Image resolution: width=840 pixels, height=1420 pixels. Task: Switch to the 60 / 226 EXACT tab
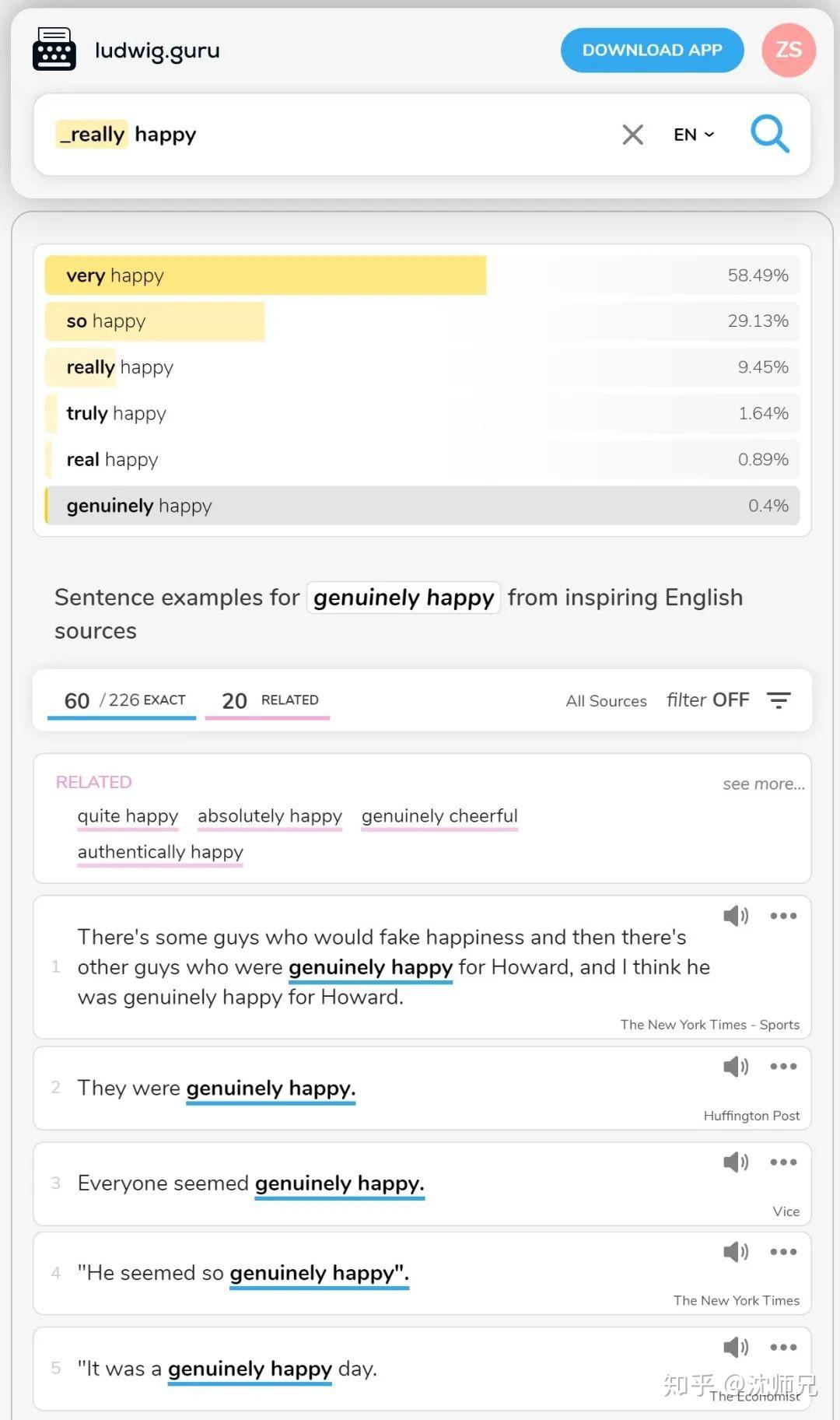pos(124,700)
